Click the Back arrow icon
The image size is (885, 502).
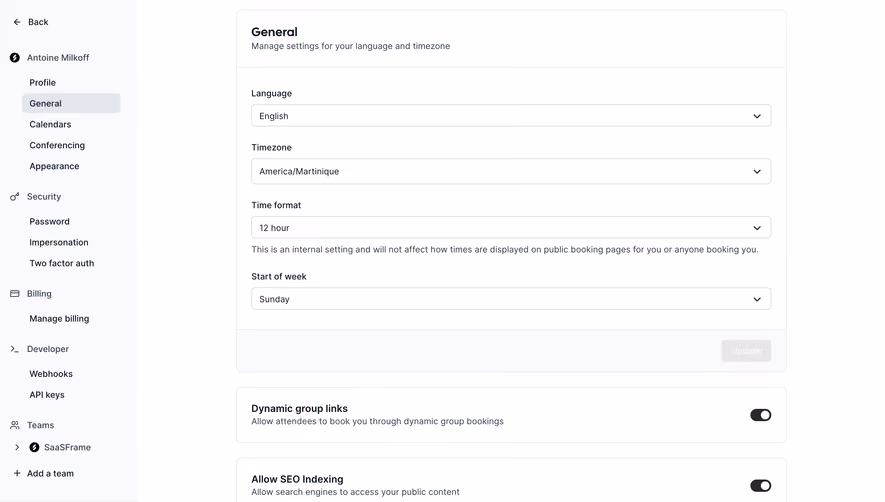point(17,22)
